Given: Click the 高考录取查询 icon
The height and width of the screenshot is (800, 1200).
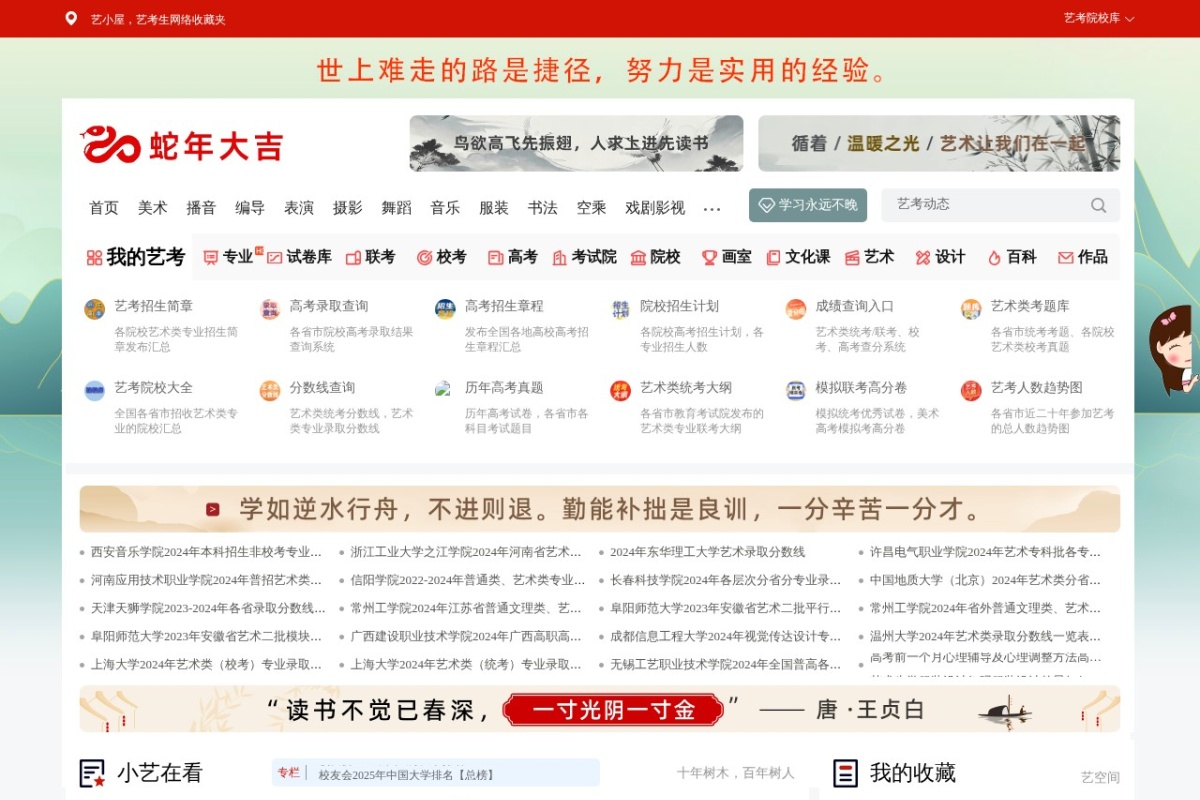Looking at the screenshot, I should (x=270, y=309).
